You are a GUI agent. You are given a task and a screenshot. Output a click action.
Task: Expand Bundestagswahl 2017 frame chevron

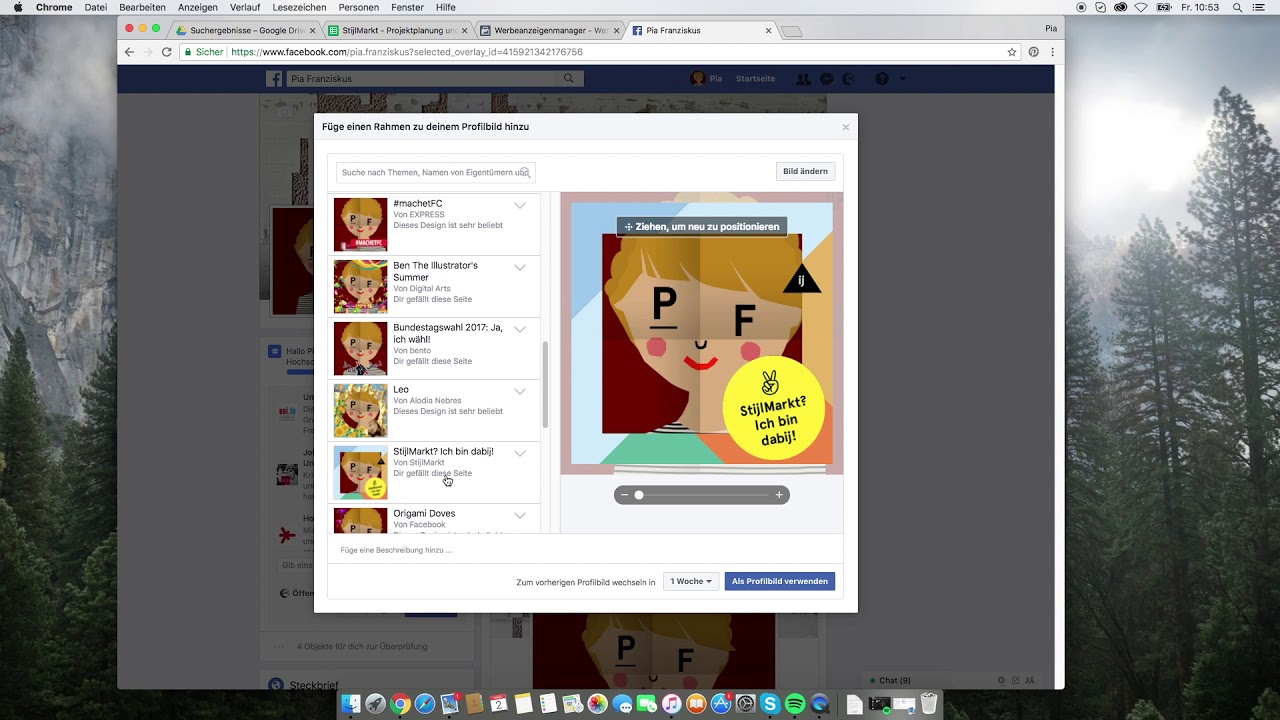point(520,329)
